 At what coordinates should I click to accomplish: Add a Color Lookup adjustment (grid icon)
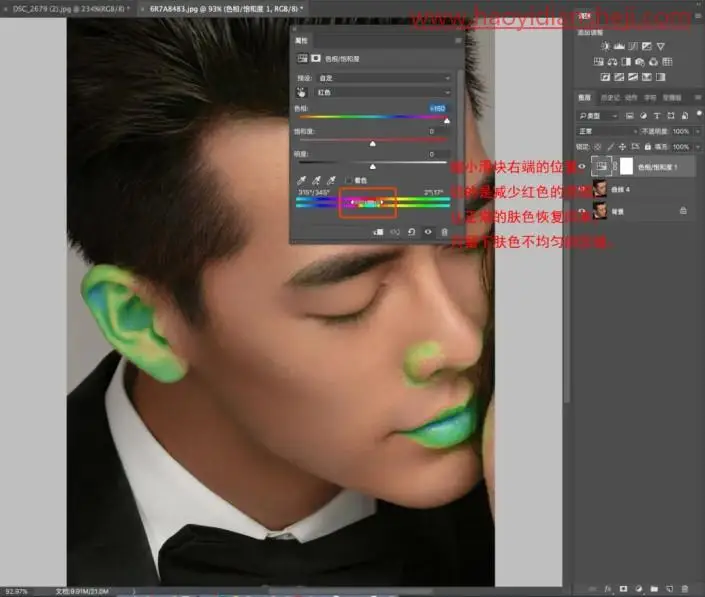pyautogui.click(x=667, y=62)
